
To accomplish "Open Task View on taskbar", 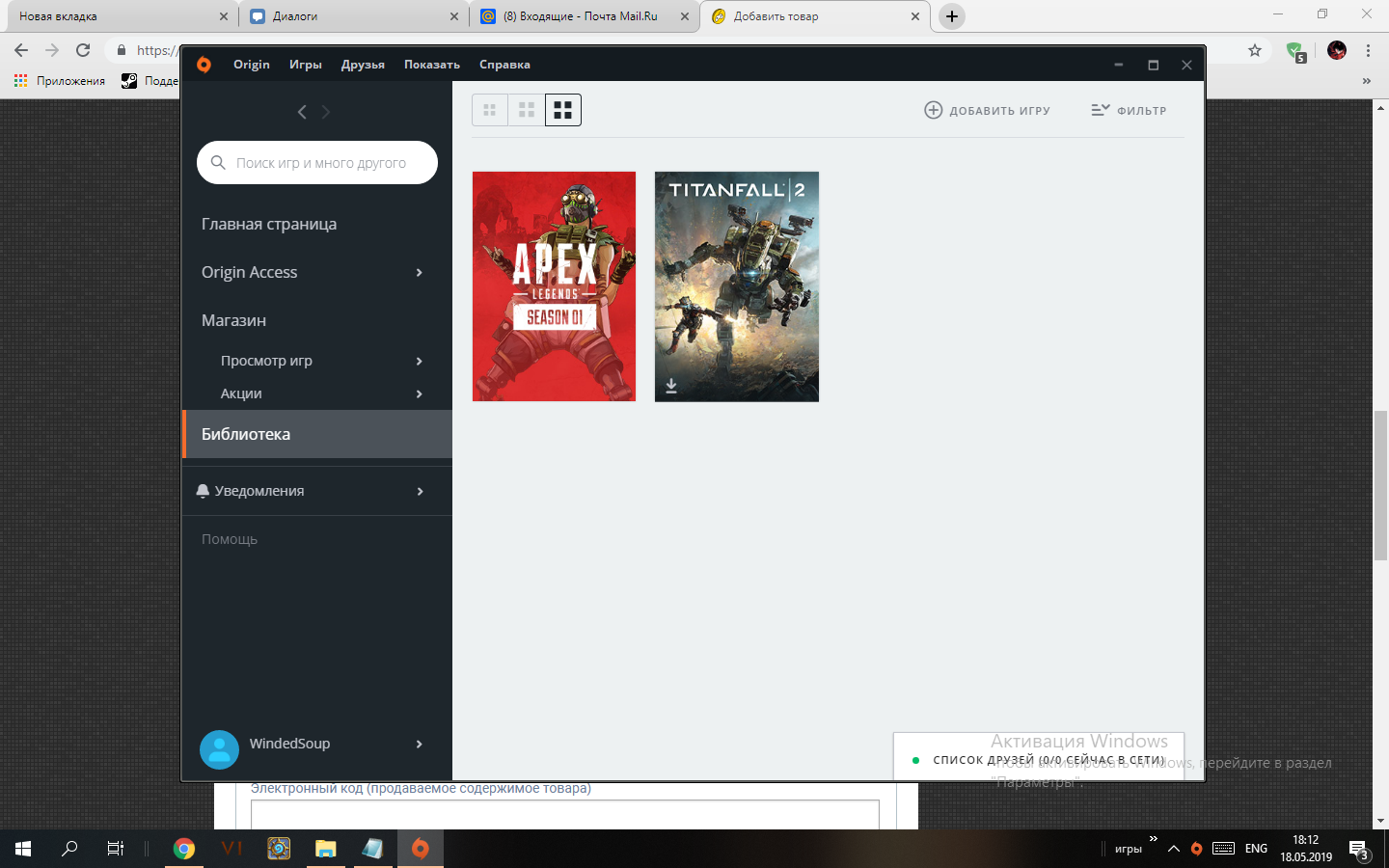I will (115, 849).
